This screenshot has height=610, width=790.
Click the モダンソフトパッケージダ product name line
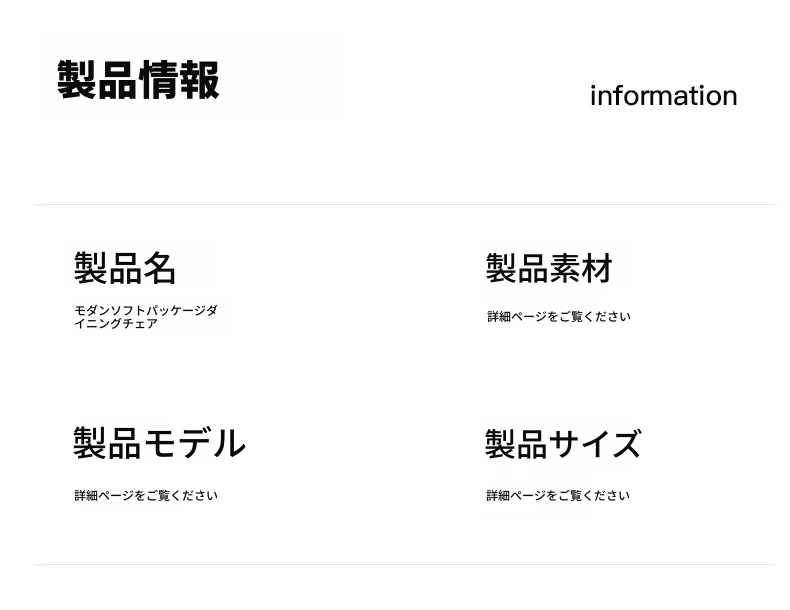coord(145,311)
